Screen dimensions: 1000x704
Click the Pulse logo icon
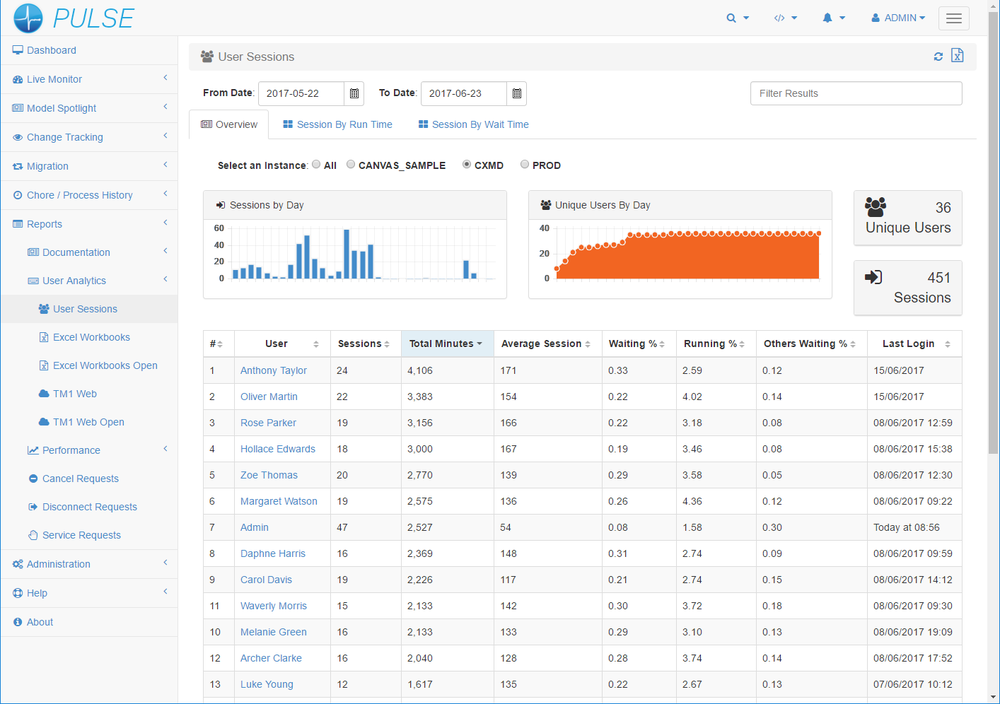pos(29,18)
